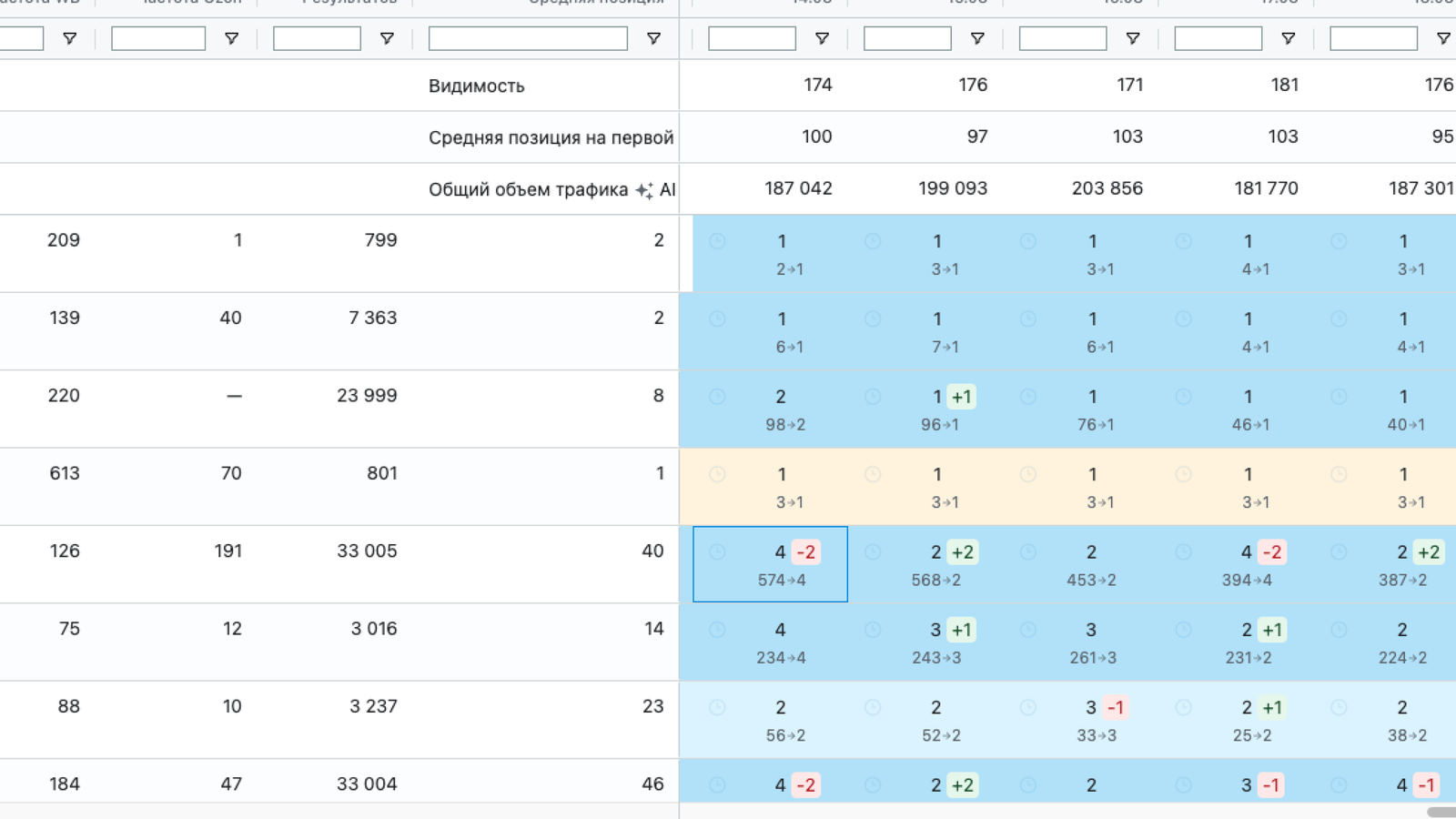Click the filter icon above the Видимость label
1456x819 pixels.
[x=653, y=38]
